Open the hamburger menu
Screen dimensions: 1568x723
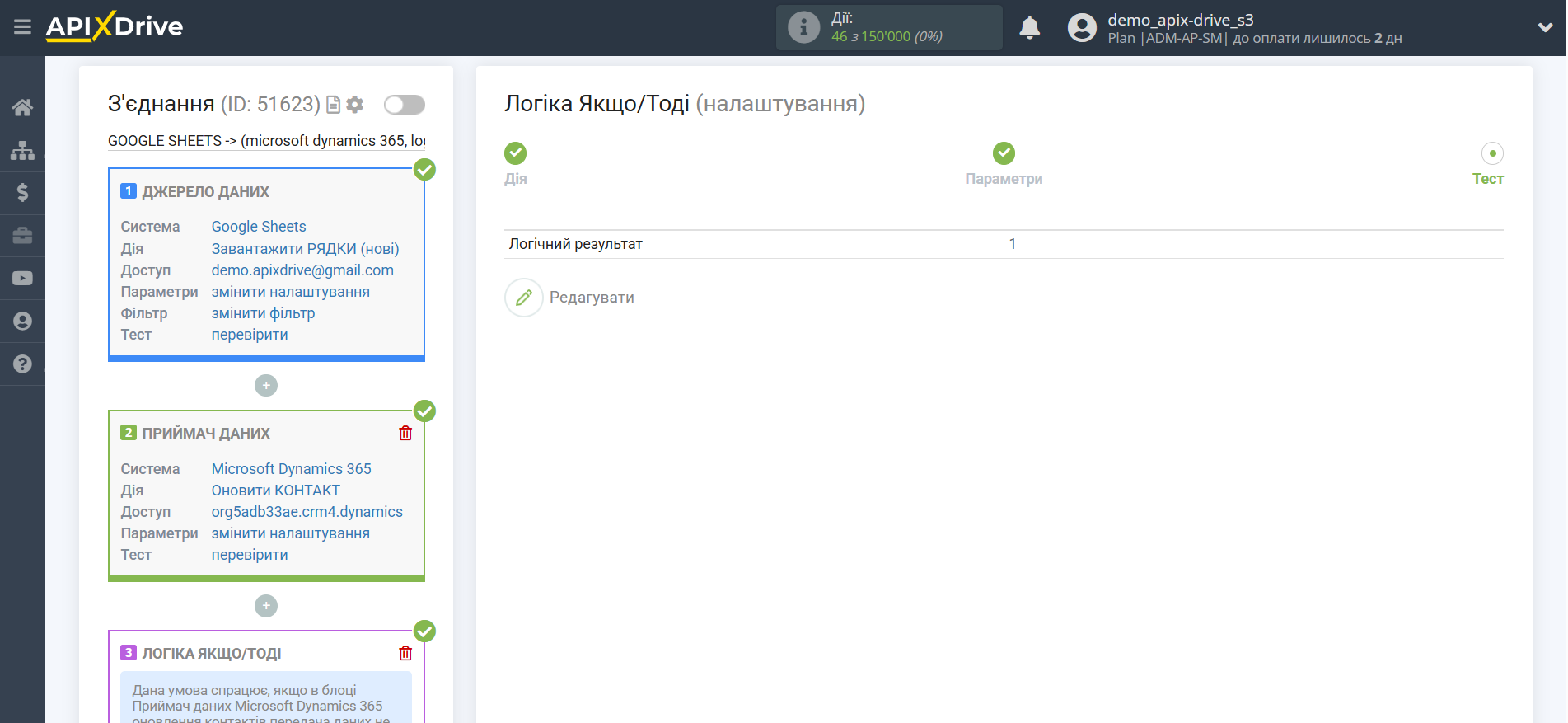point(22,27)
